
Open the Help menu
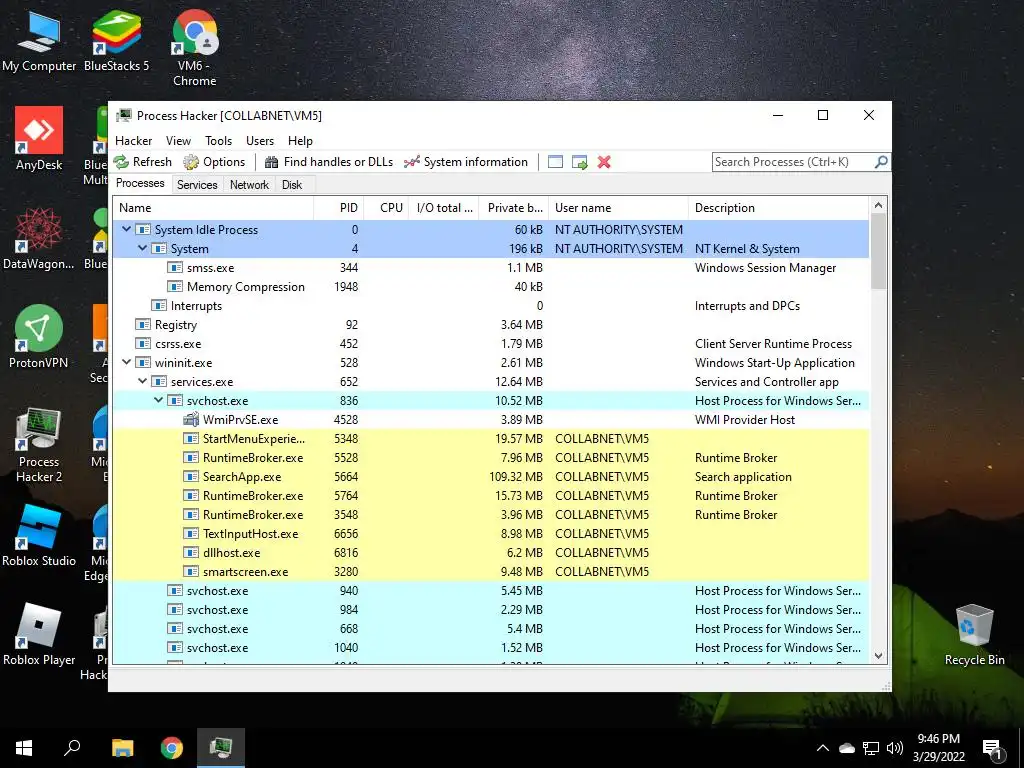tap(300, 140)
